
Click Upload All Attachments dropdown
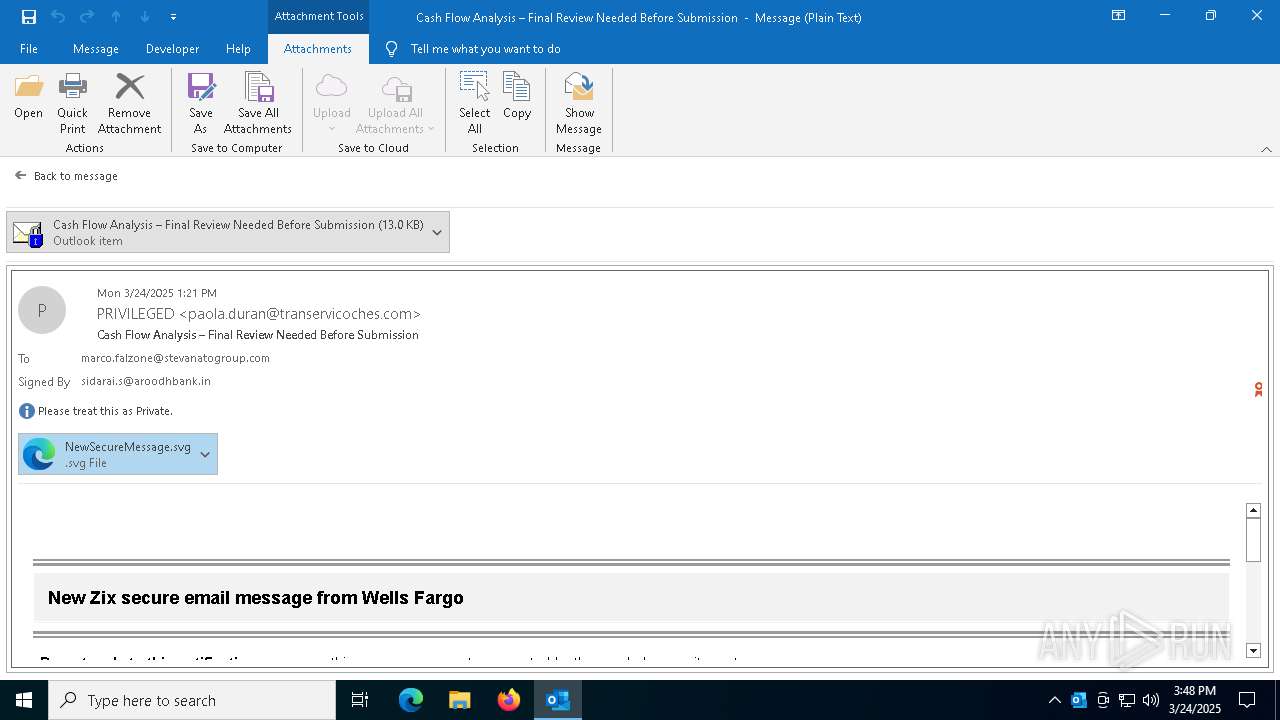coord(395,104)
